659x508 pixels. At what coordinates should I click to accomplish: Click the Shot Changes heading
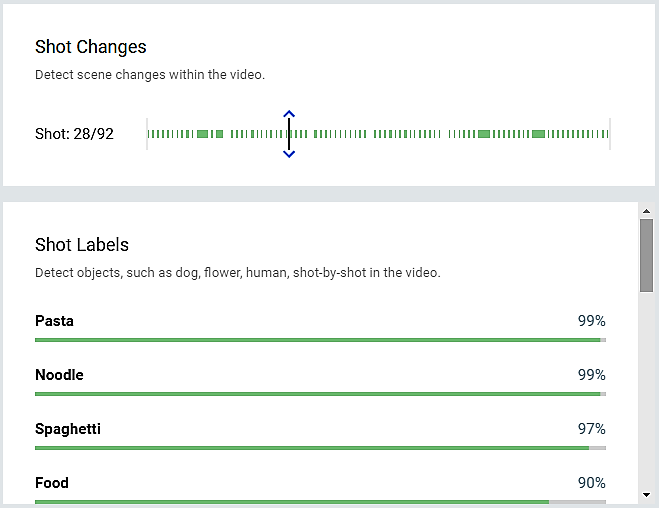pos(91,47)
